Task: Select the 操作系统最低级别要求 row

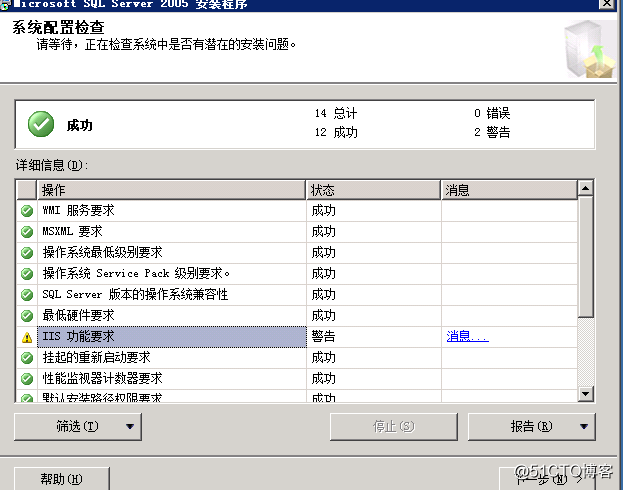Action: [x=297, y=253]
